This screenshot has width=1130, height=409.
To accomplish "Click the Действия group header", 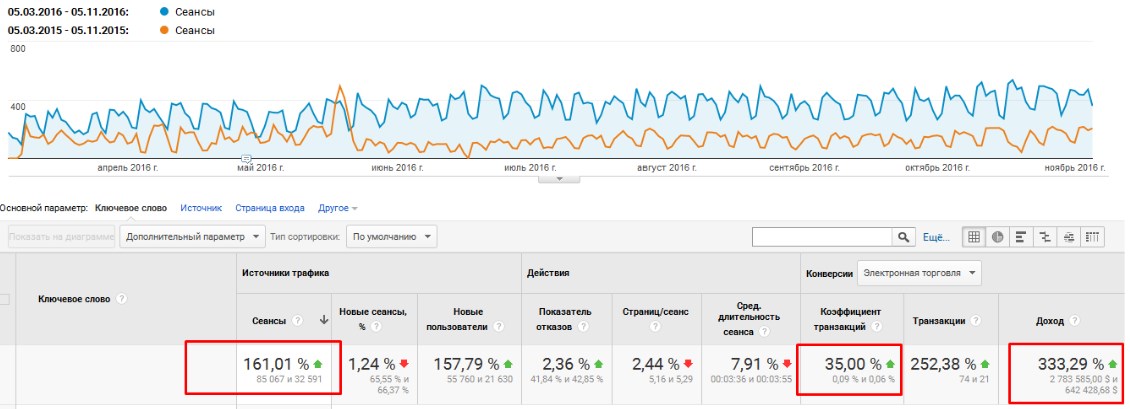I will coord(548,273).
